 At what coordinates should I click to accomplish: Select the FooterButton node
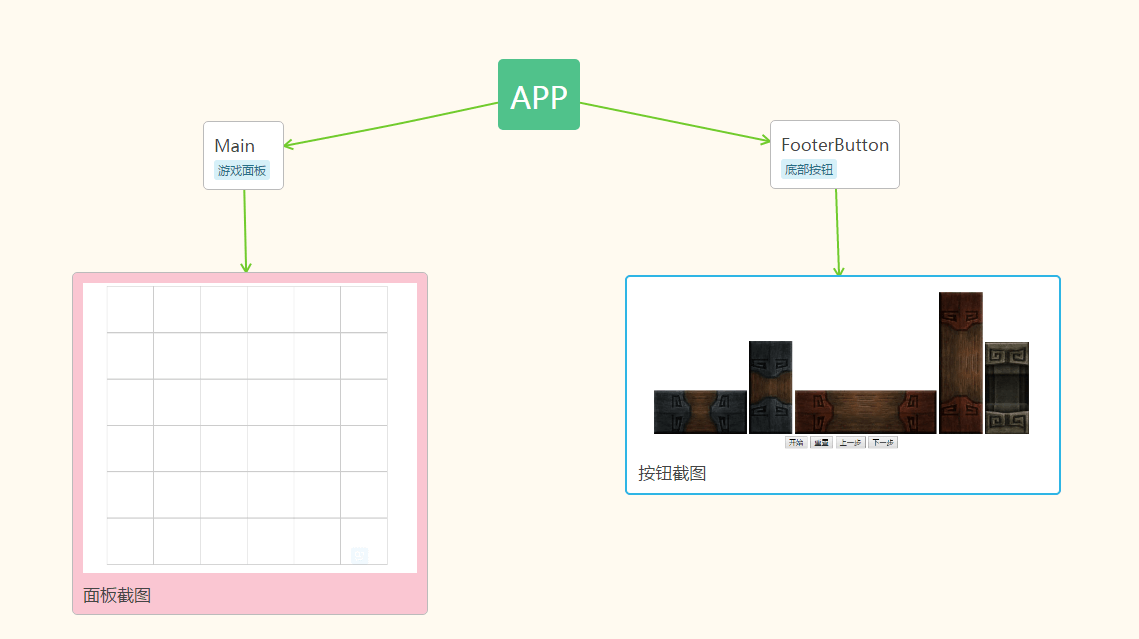(835, 155)
